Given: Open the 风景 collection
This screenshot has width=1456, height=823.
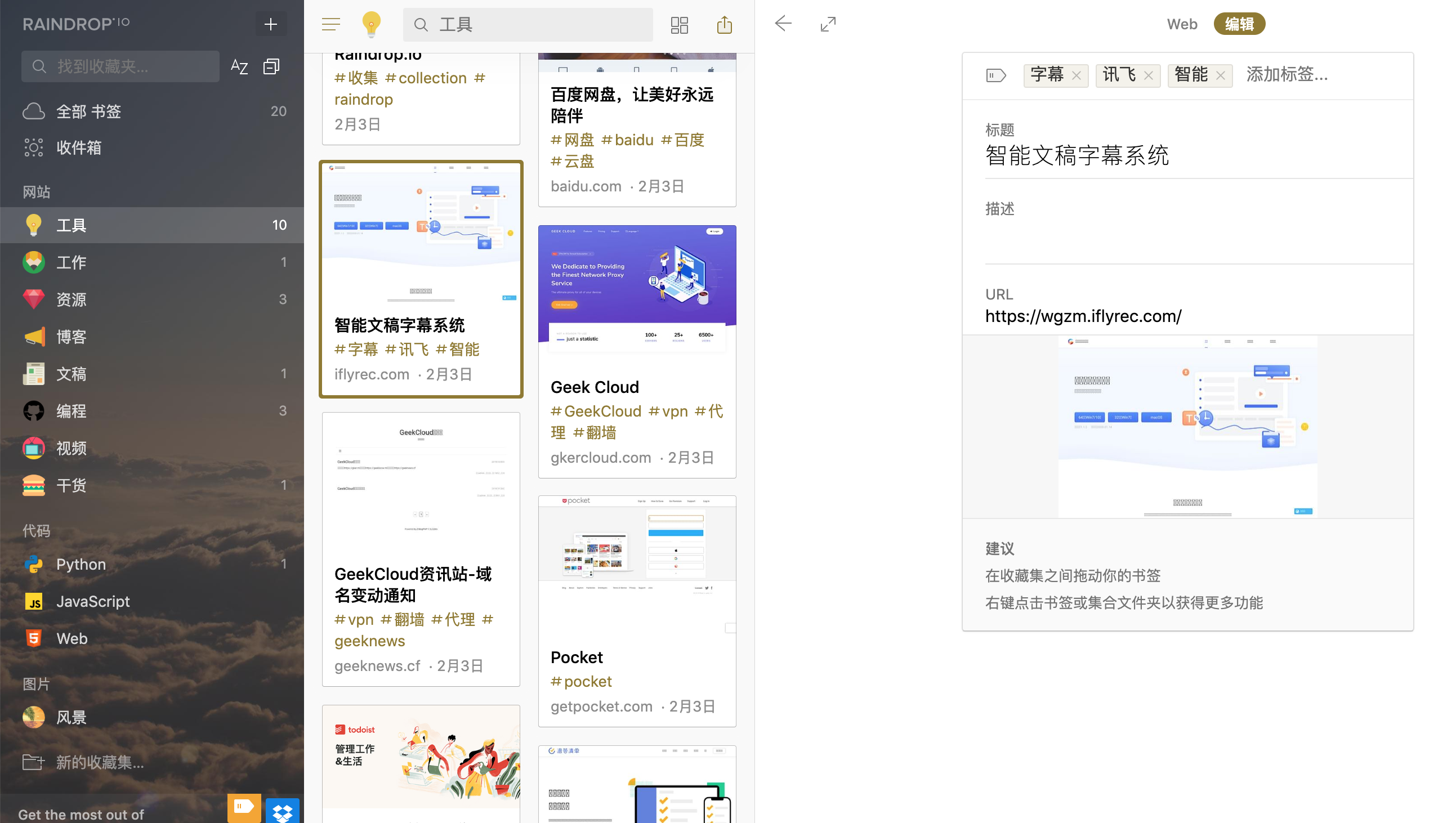Looking at the screenshot, I should (152, 718).
